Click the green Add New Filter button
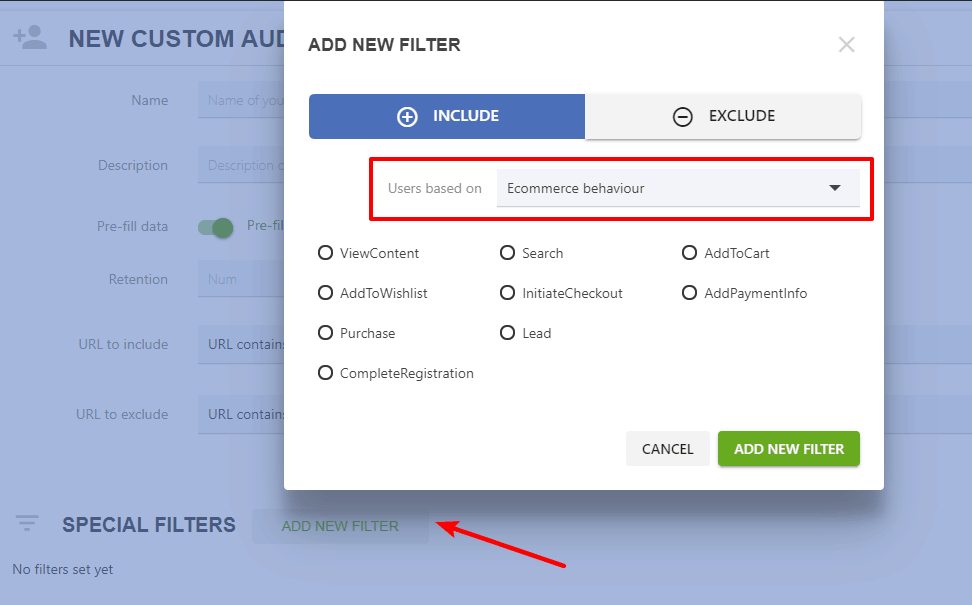 [x=789, y=449]
